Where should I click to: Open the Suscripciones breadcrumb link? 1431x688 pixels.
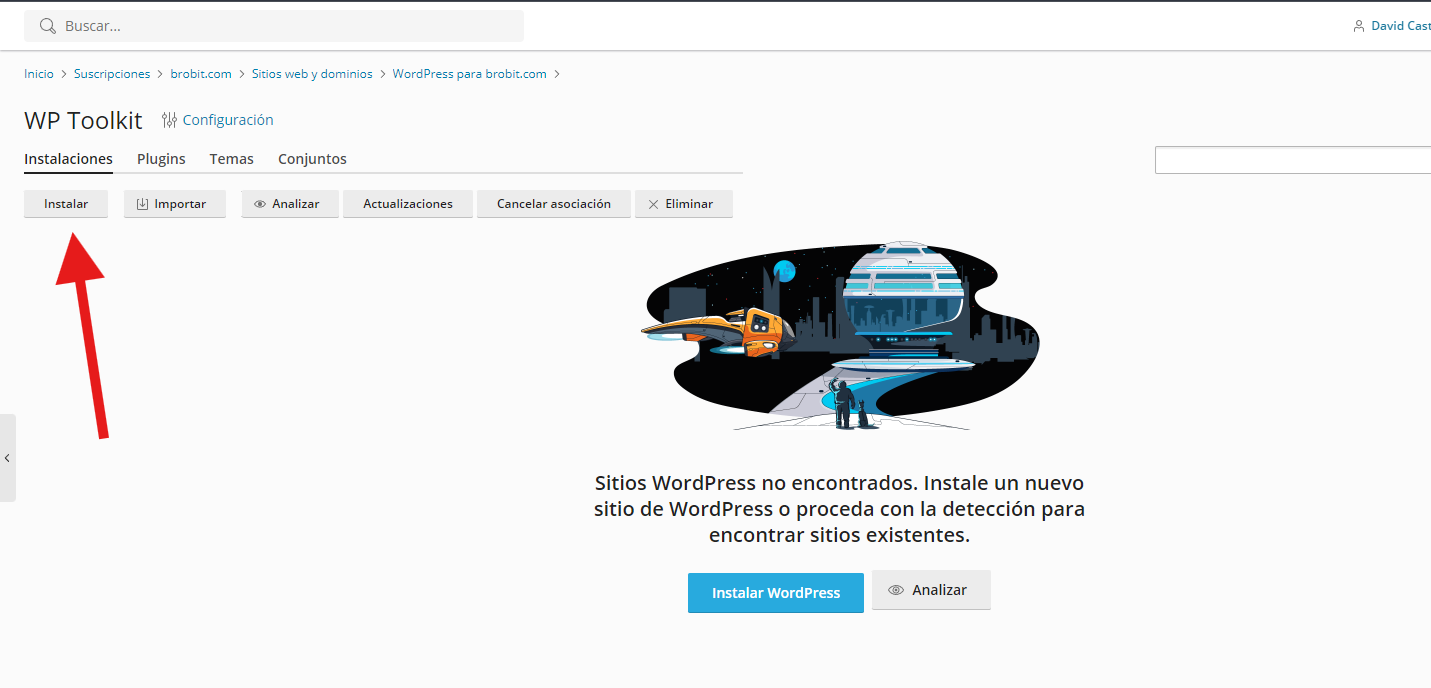[x=112, y=74]
